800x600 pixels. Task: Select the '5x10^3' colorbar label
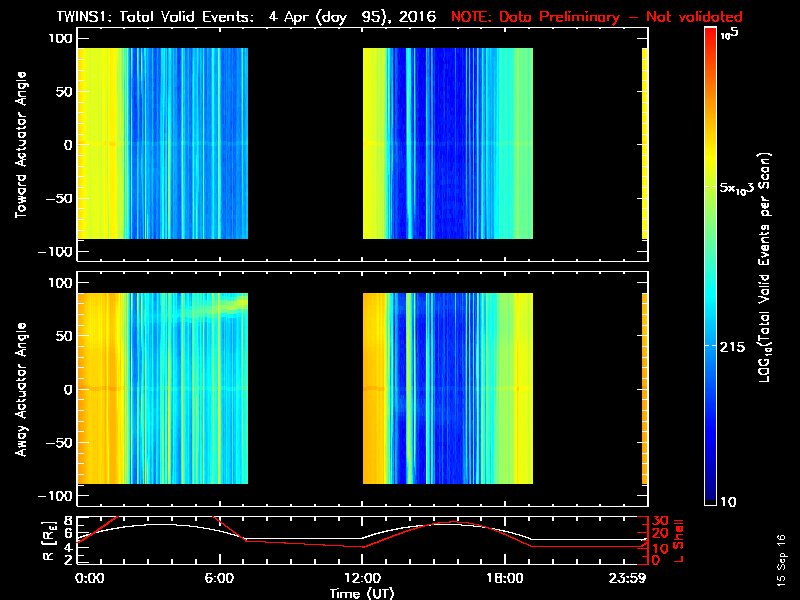tap(736, 187)
